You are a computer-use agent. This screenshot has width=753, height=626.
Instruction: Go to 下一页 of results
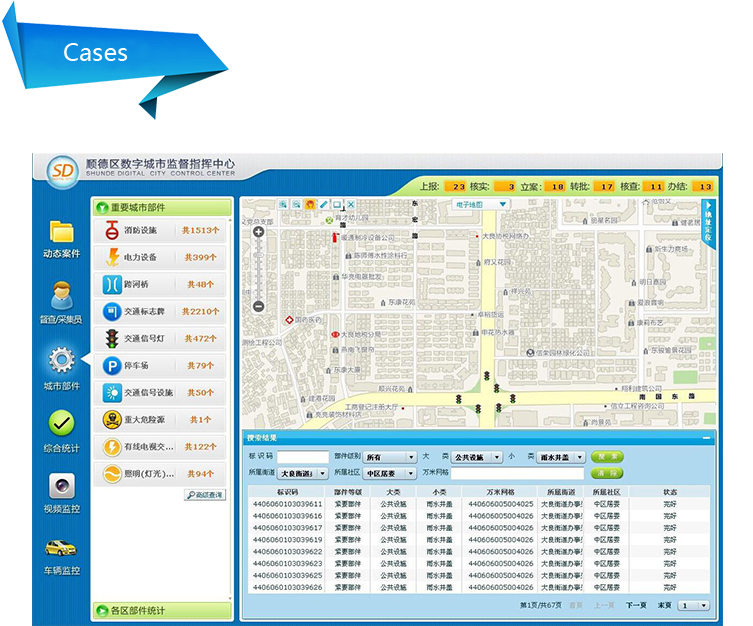pos(636,606)
